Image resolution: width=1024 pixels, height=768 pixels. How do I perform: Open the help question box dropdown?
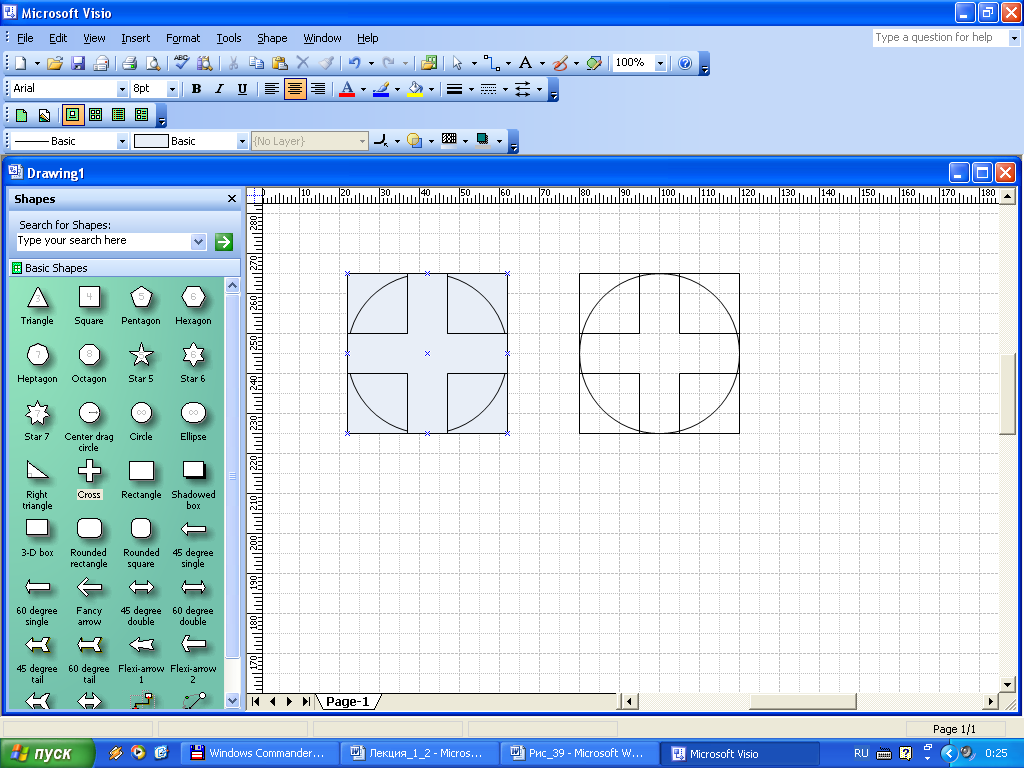point(1014,38)
